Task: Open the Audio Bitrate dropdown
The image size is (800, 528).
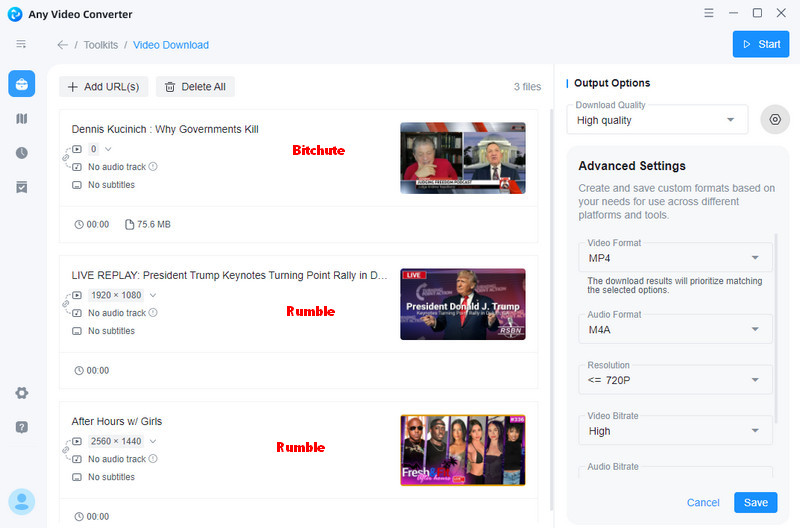Action: pyautogui.click(x=675, y=472)
